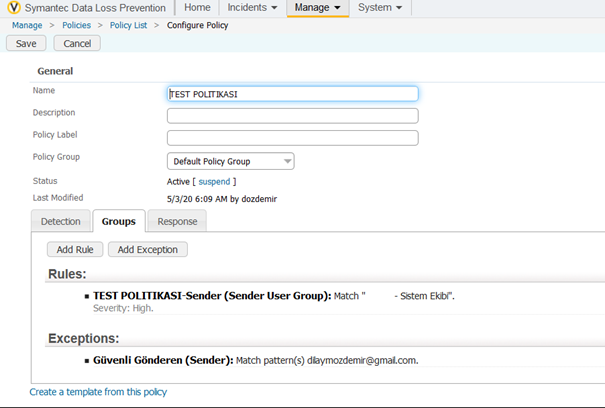Screen dimensions: 605x408
Task: Click the Name input field
Action: tap(292, 94)
